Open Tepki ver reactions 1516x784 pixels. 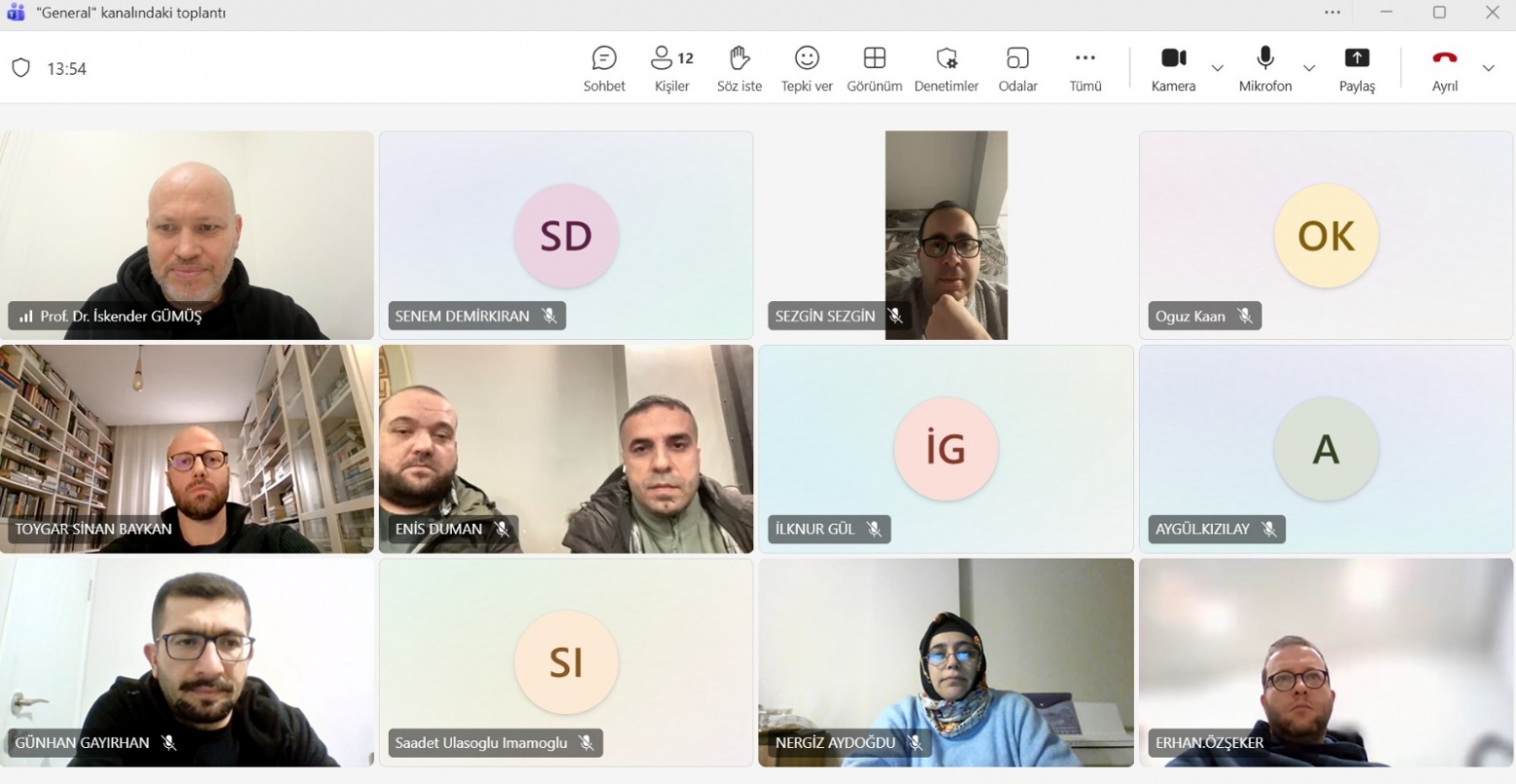coord(807,68)
